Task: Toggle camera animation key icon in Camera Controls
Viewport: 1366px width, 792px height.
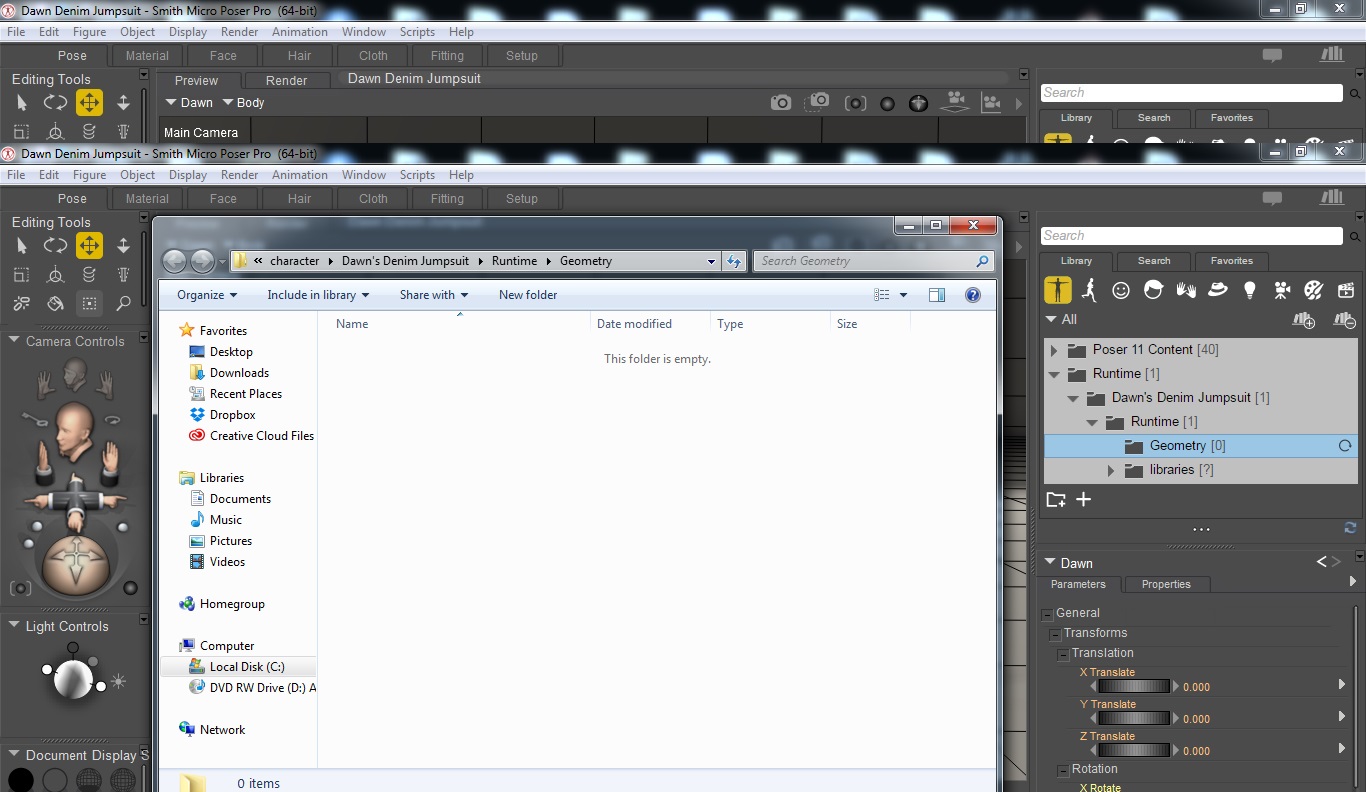Action: click(20, 588)
